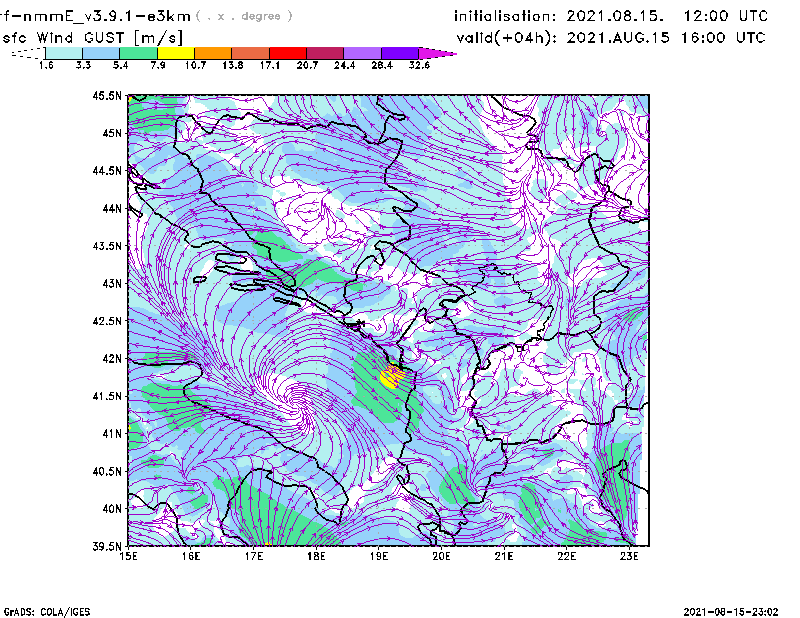The image size is (800, 618).
Task: Click the violet 28.4–32.6 legend swatch
Action: [x=399, y=53]
